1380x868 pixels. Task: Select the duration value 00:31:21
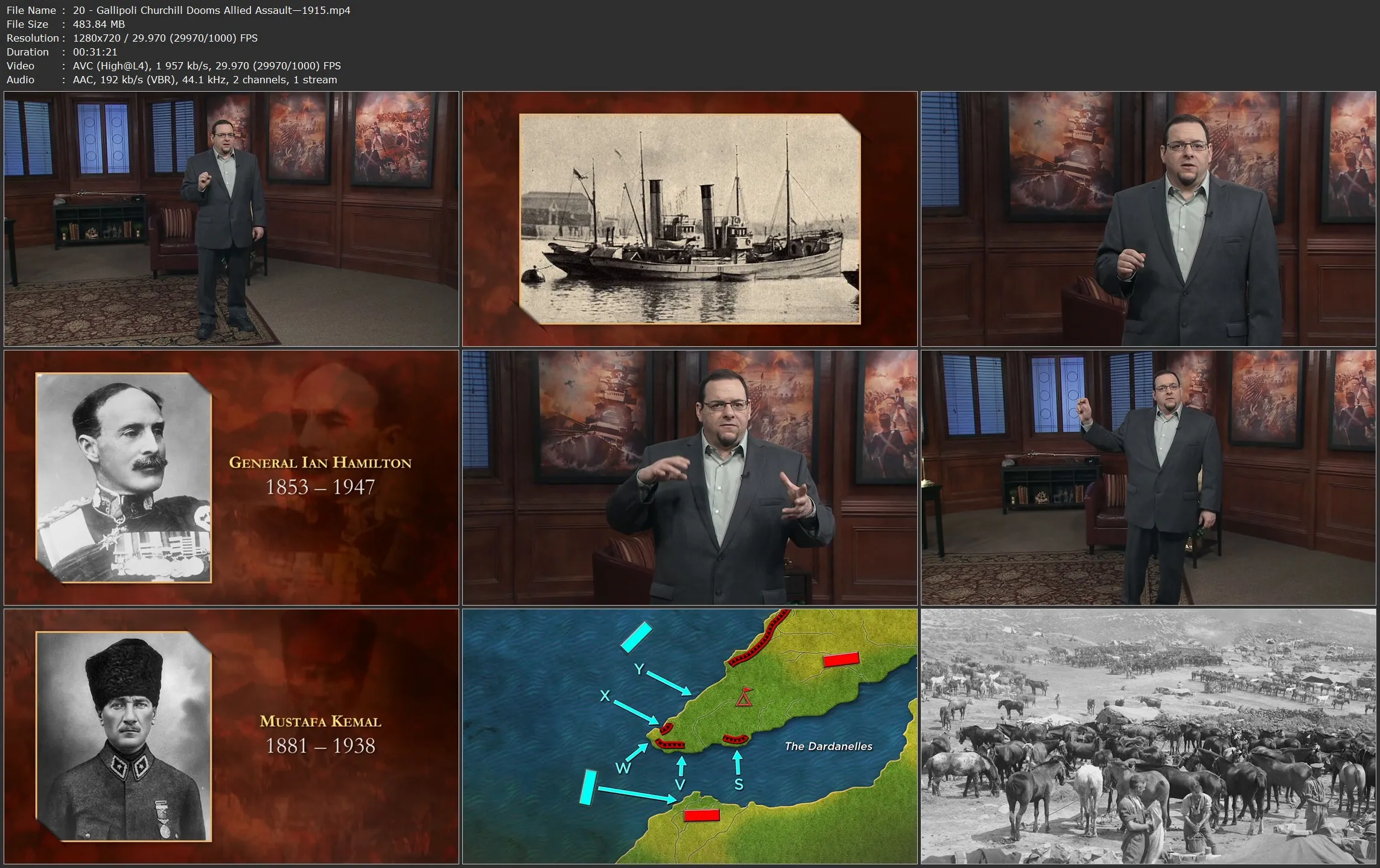pos(95,52)
